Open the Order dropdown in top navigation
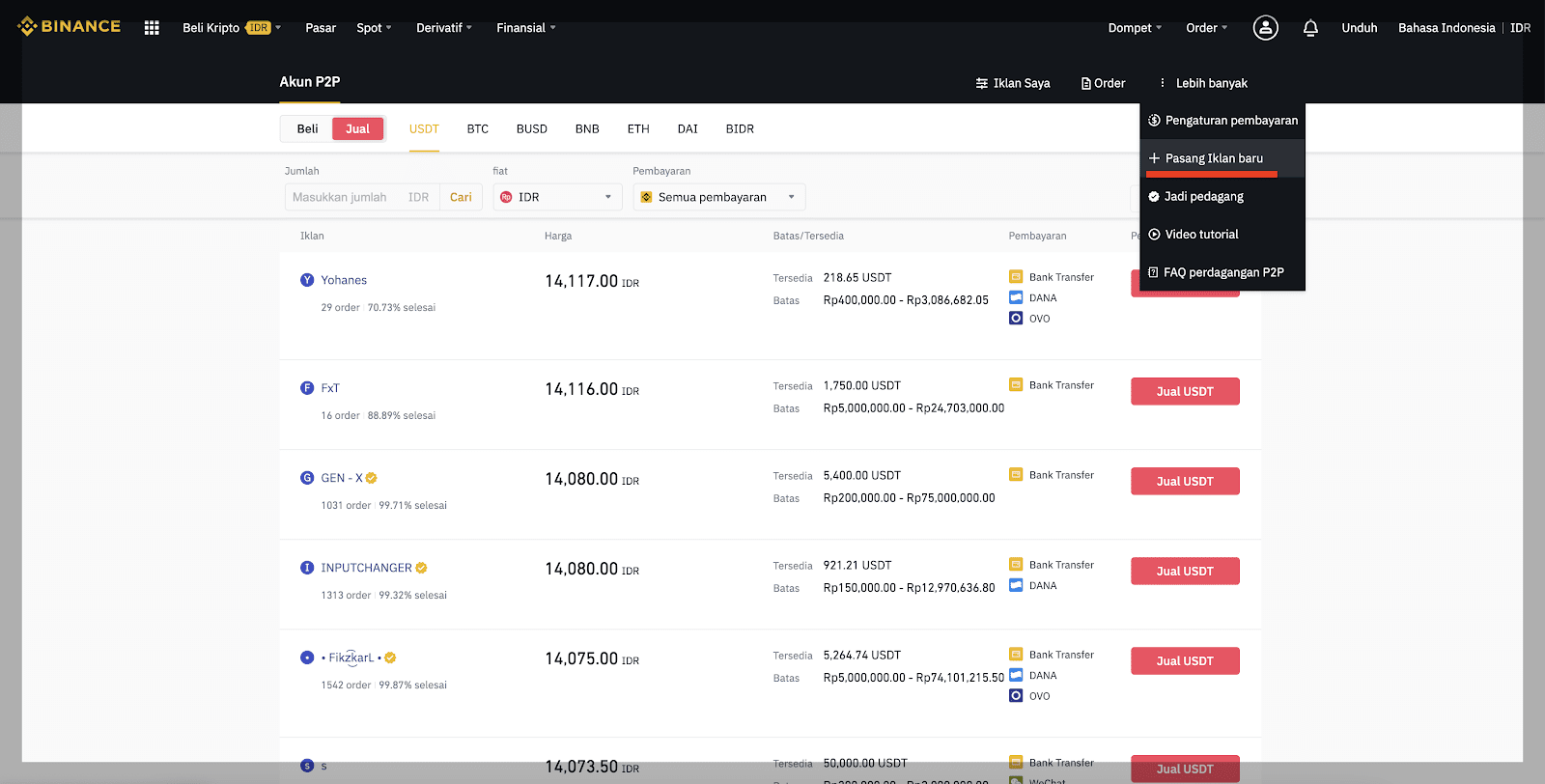This screenshot has width=1545, height=784. [x=1207, y=28]
